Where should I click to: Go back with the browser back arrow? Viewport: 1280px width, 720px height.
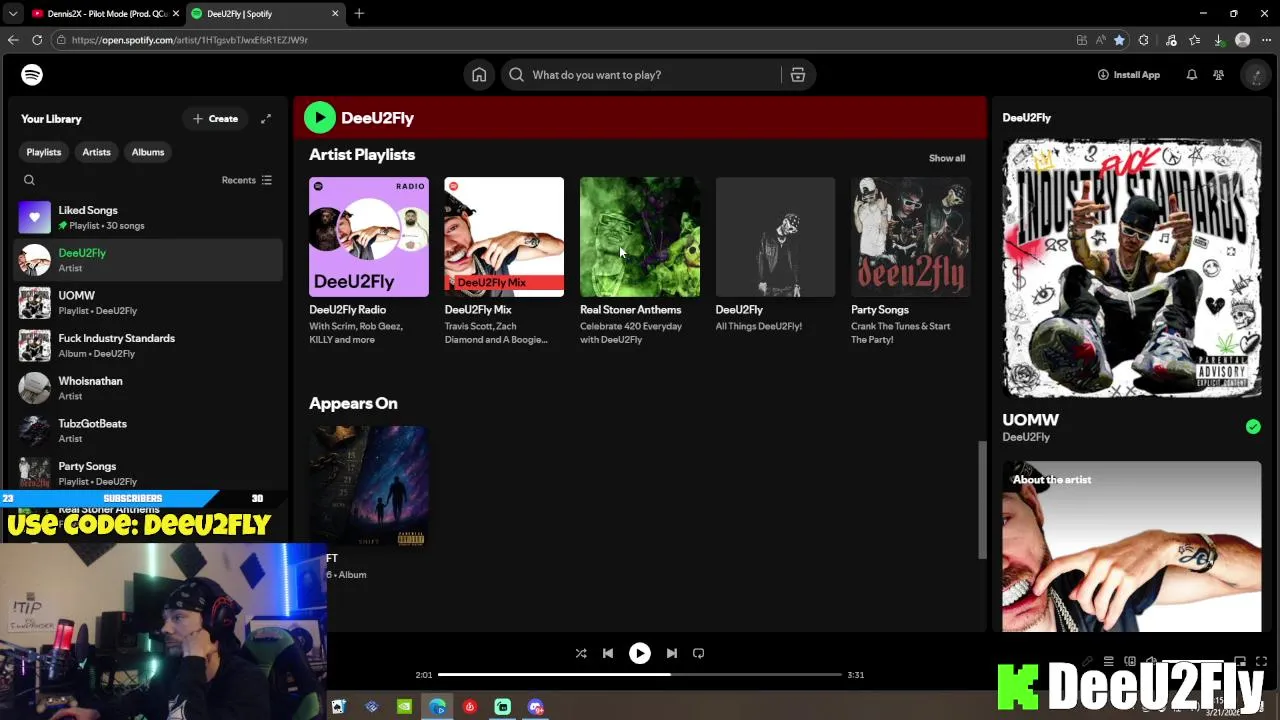[x=13, y=40]
